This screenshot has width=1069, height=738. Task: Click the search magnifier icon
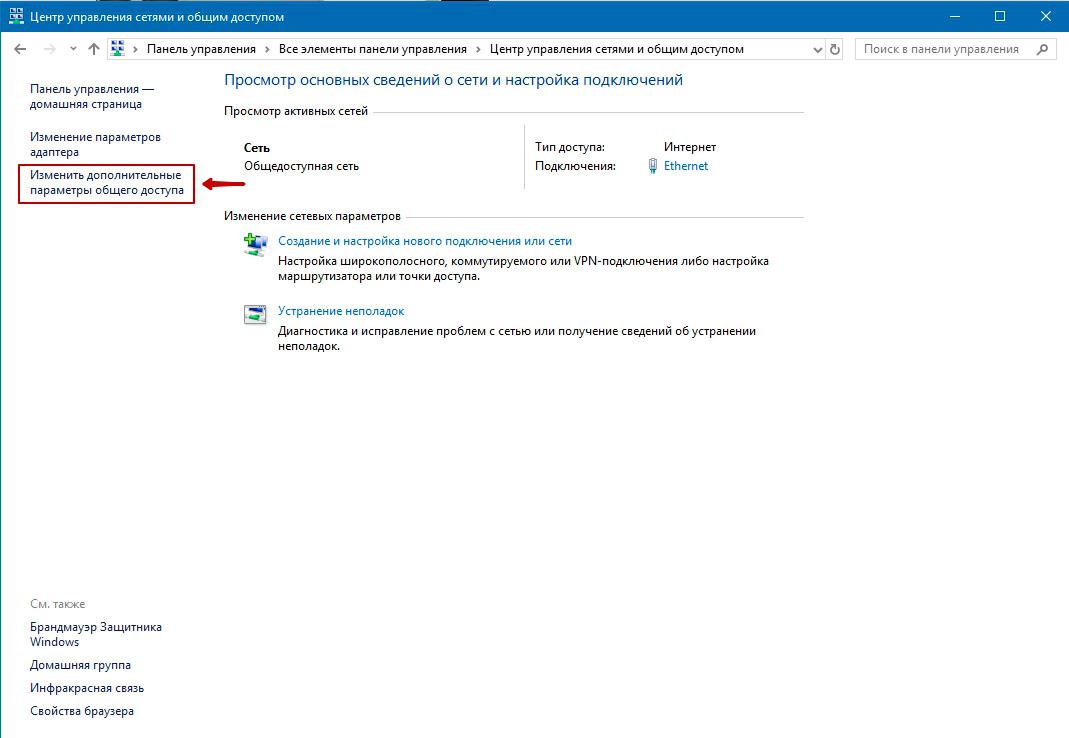1042,49
